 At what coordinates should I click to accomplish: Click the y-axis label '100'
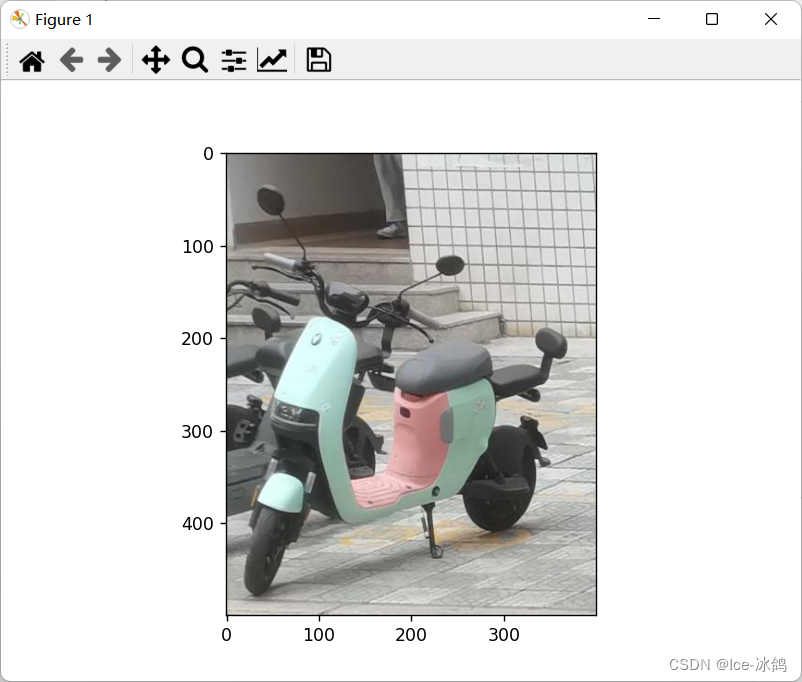[198, 247]
